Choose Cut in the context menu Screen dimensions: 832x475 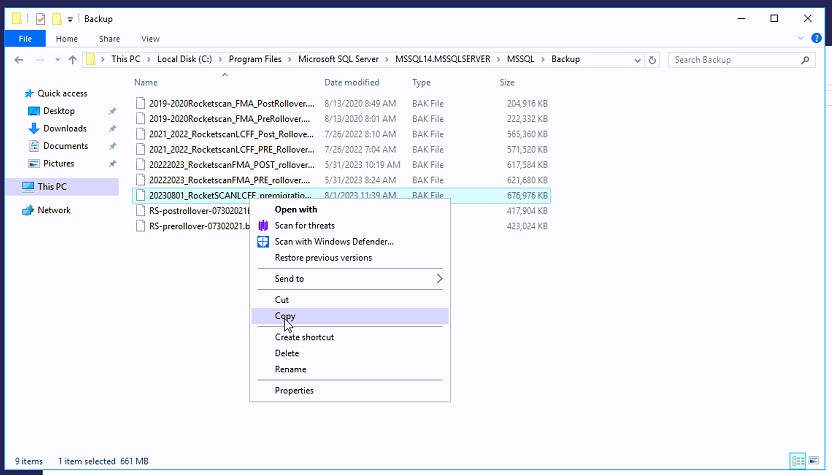(x=282, y=300)
